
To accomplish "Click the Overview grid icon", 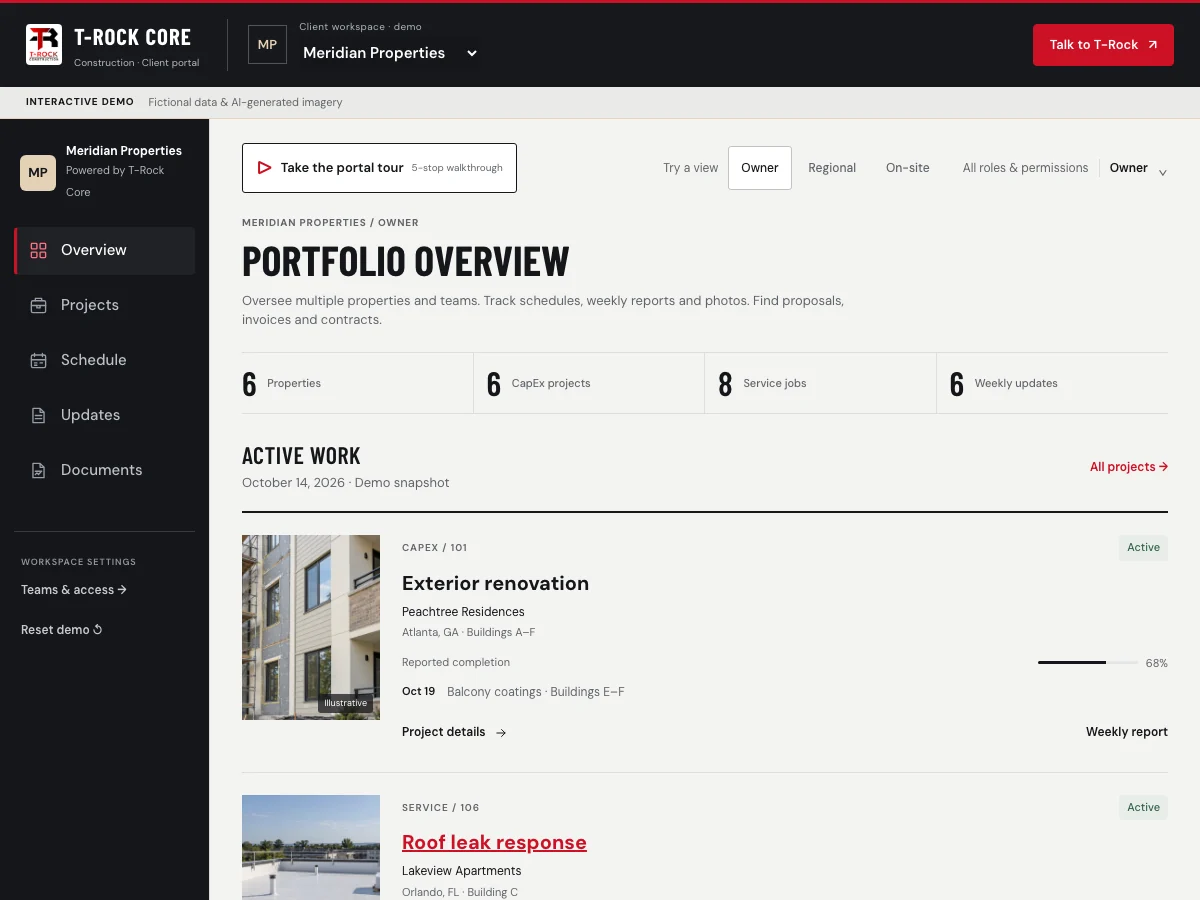I will pos(39,251).
